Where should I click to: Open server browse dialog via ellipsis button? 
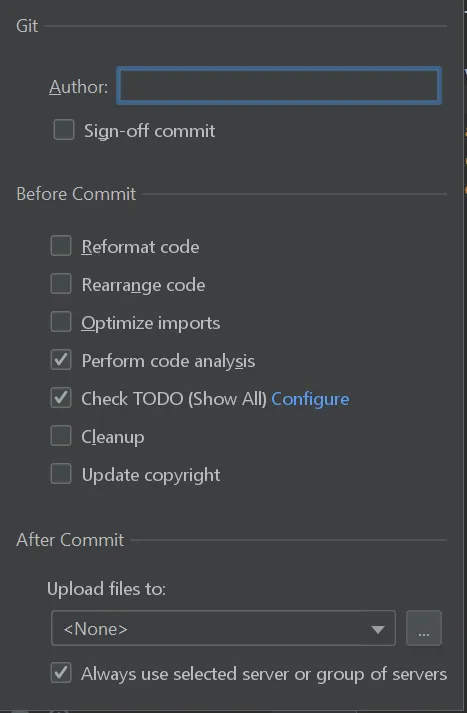click(x=423, y=628)
